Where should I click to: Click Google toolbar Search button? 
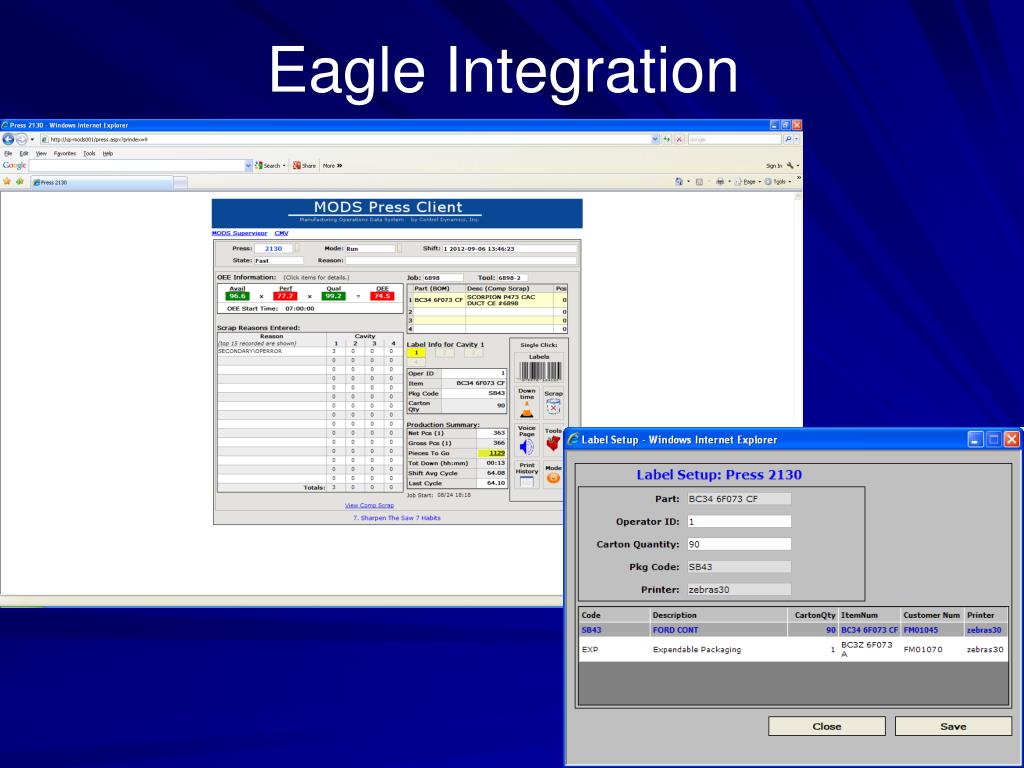pos(269,166)
